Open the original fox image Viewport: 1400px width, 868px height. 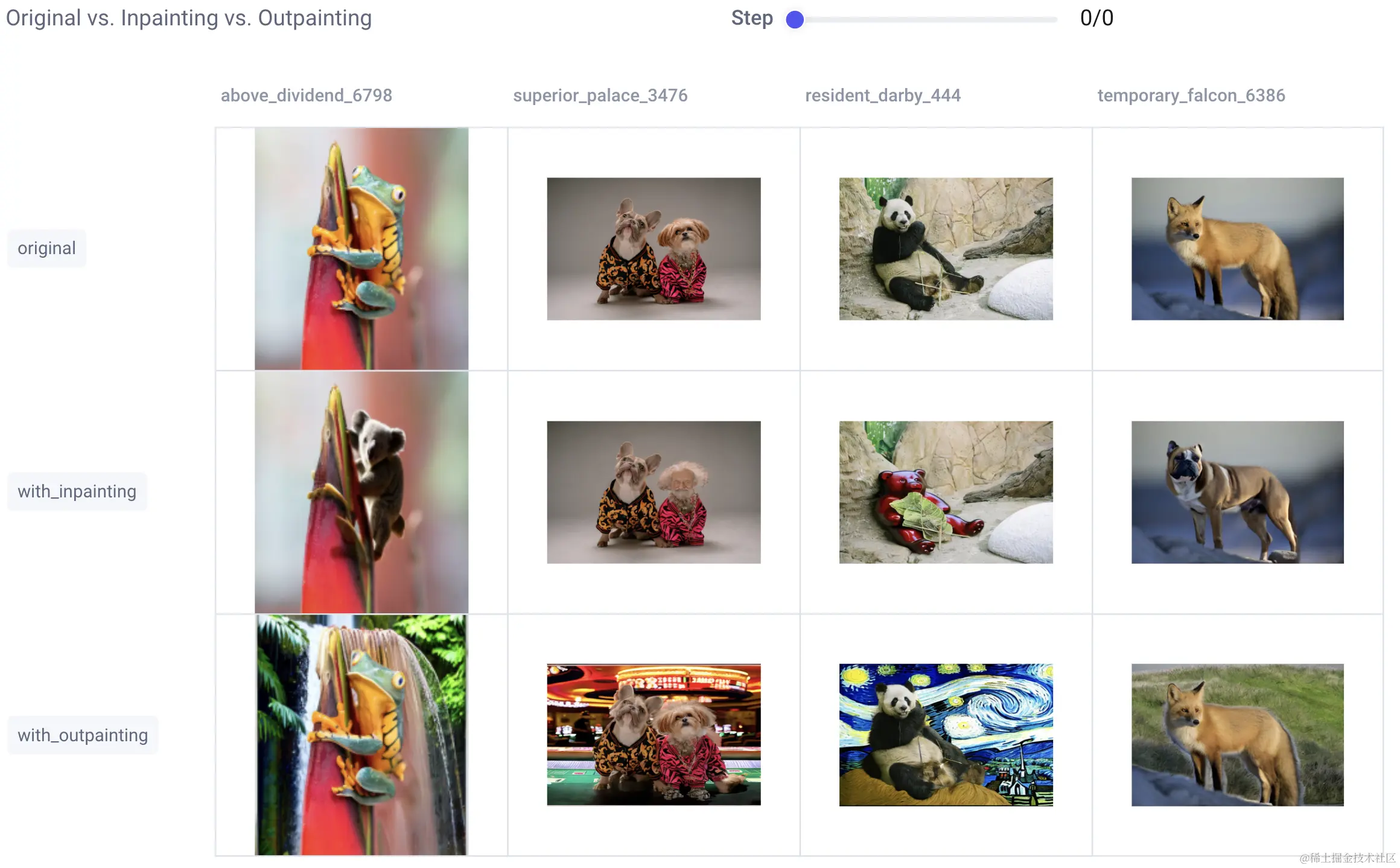click(x=1238, y=249)
